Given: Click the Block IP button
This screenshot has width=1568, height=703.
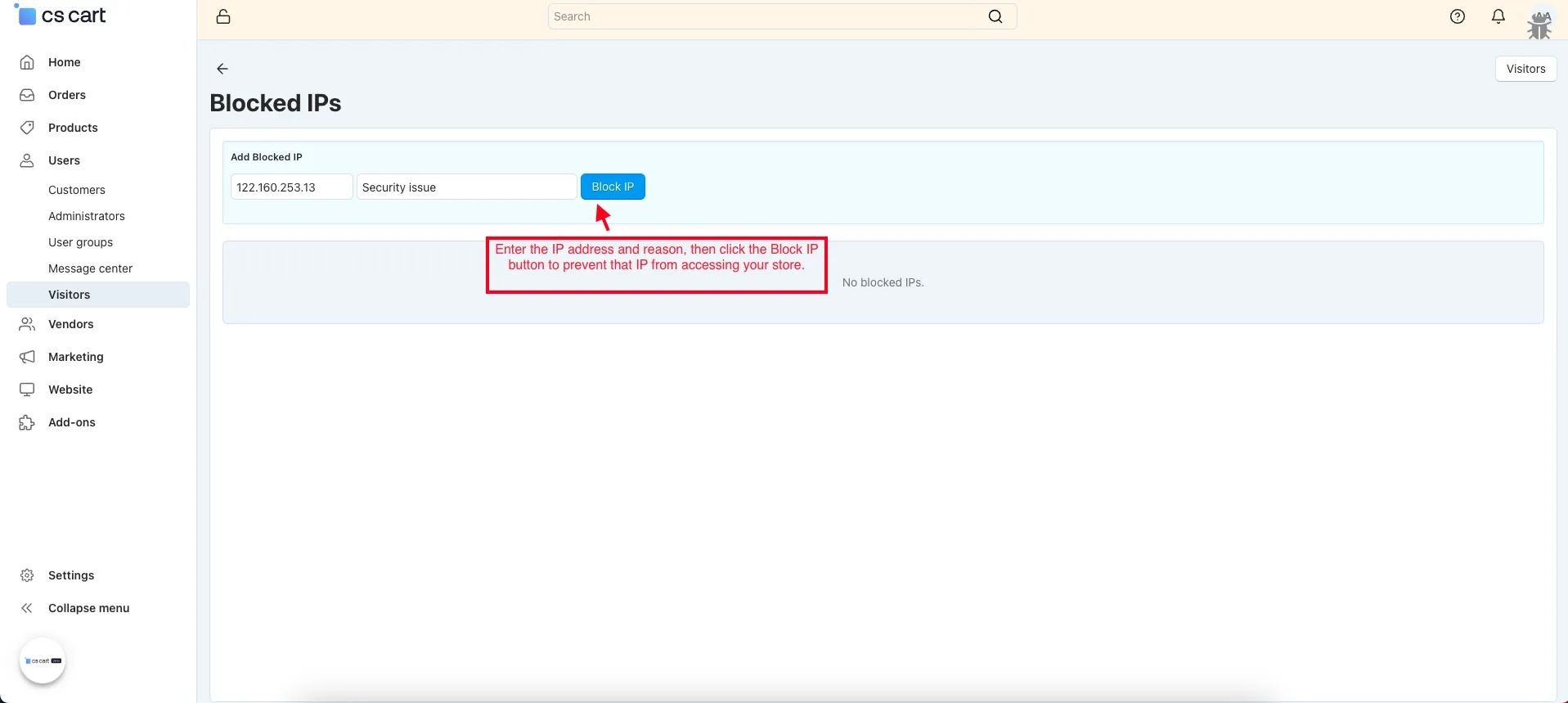Looking at the screenshot, I should point(613,187).
